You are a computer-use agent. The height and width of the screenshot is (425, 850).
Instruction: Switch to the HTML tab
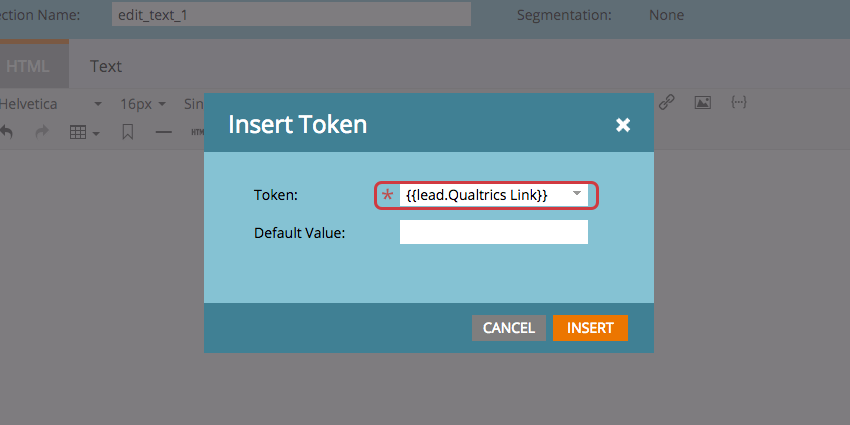pyautogui.click(x=28, y=66)
